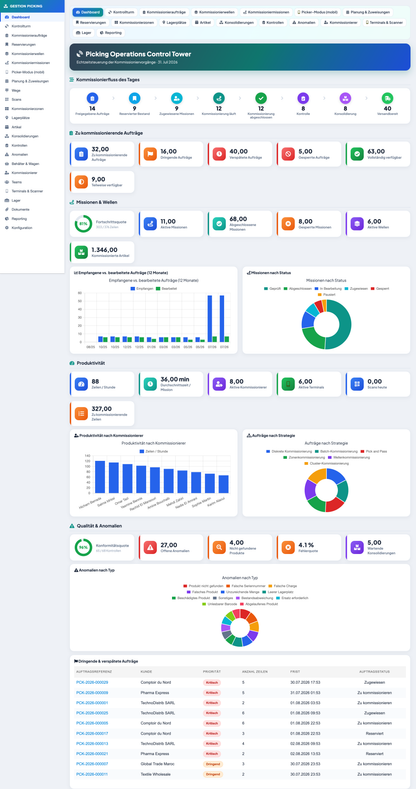
Task: Click the Freigegebene Aufträge clipboard flow icon
Action: coord(92,98)
